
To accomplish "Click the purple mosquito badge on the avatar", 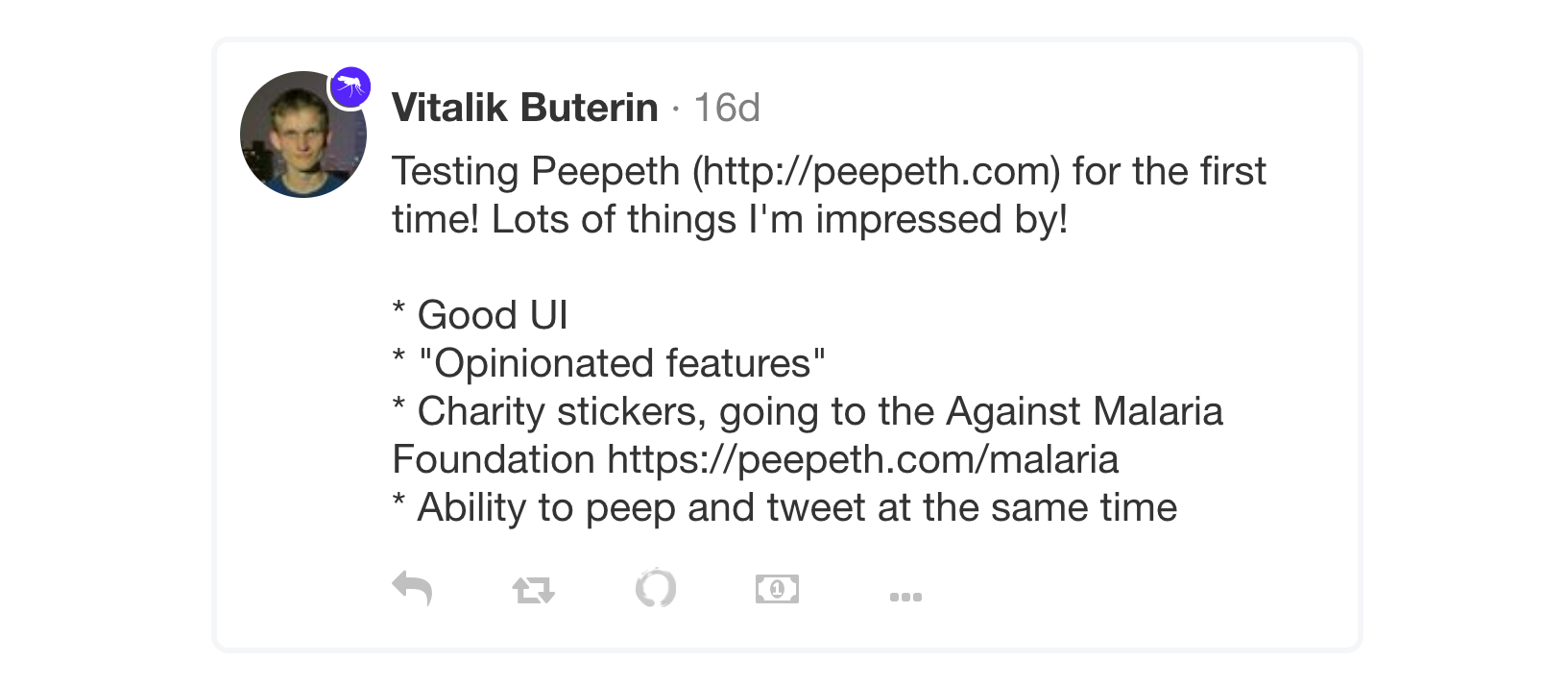I will click(x=350, y=88).
